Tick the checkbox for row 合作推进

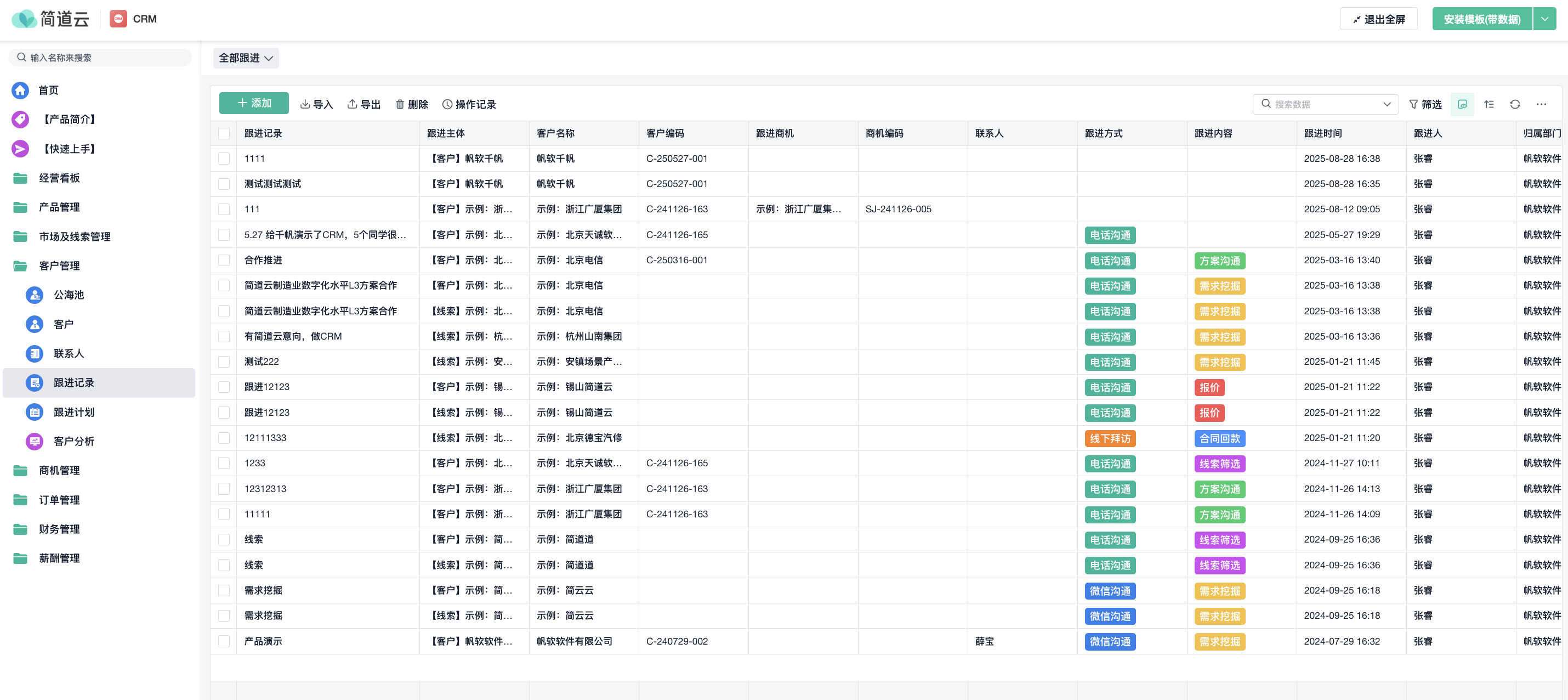click(224, 260)
